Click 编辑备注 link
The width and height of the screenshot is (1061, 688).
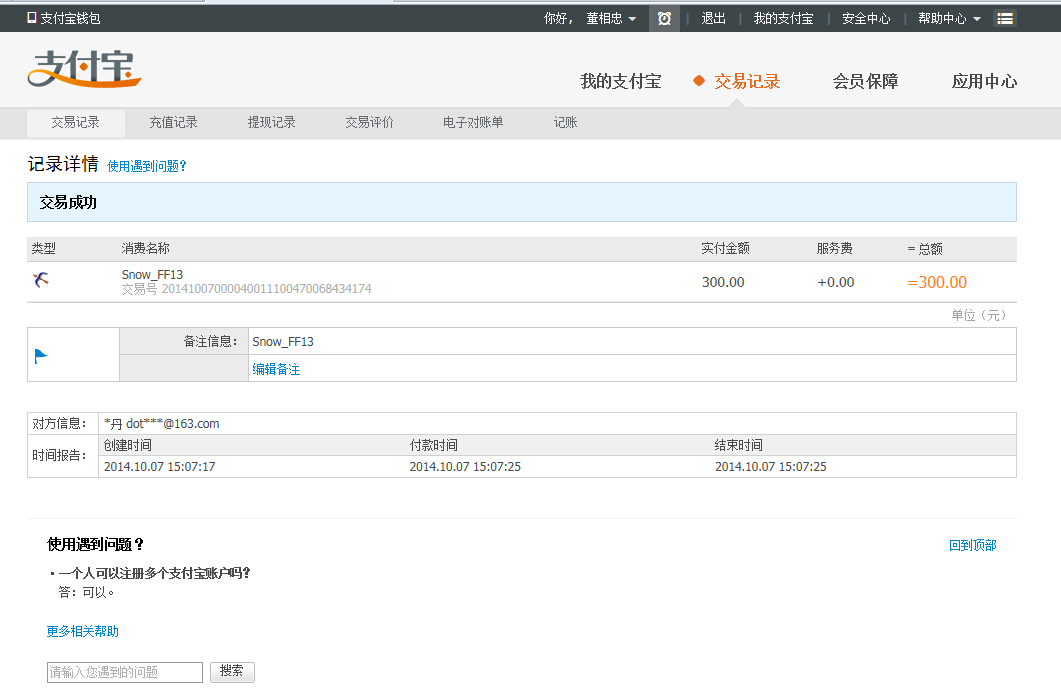pyautogui.click(x=276, y=369)
